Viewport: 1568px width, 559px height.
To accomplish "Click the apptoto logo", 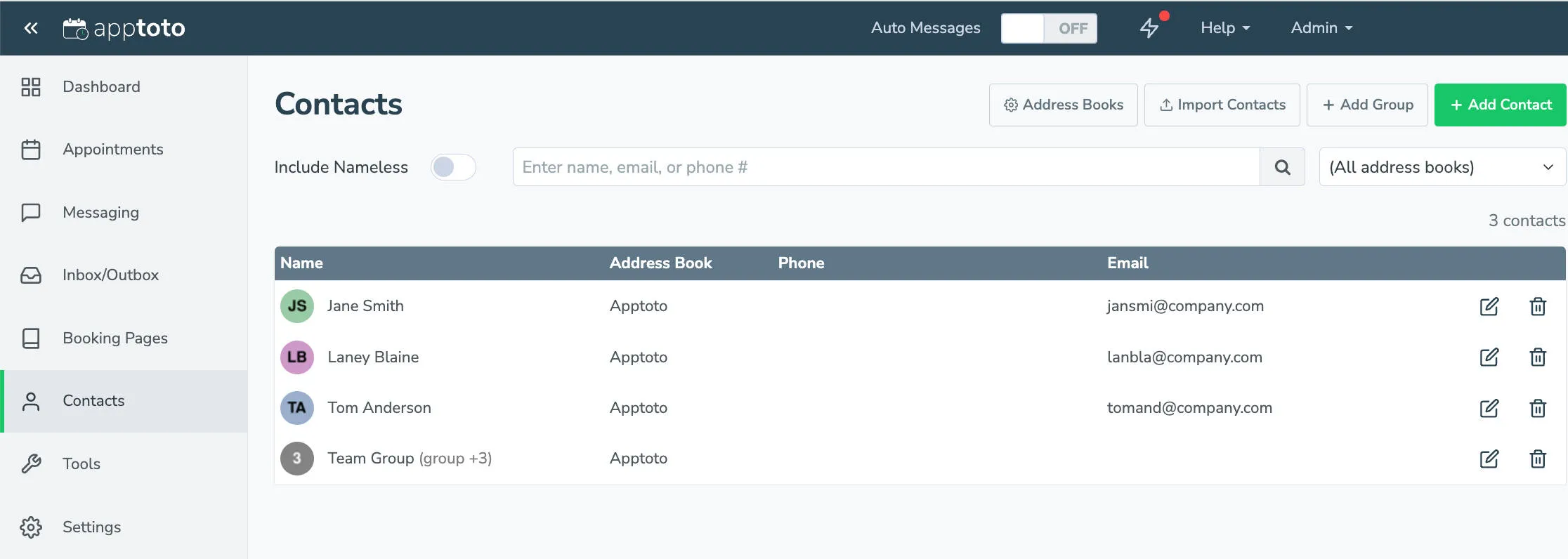I will click(x=124, y=28).
